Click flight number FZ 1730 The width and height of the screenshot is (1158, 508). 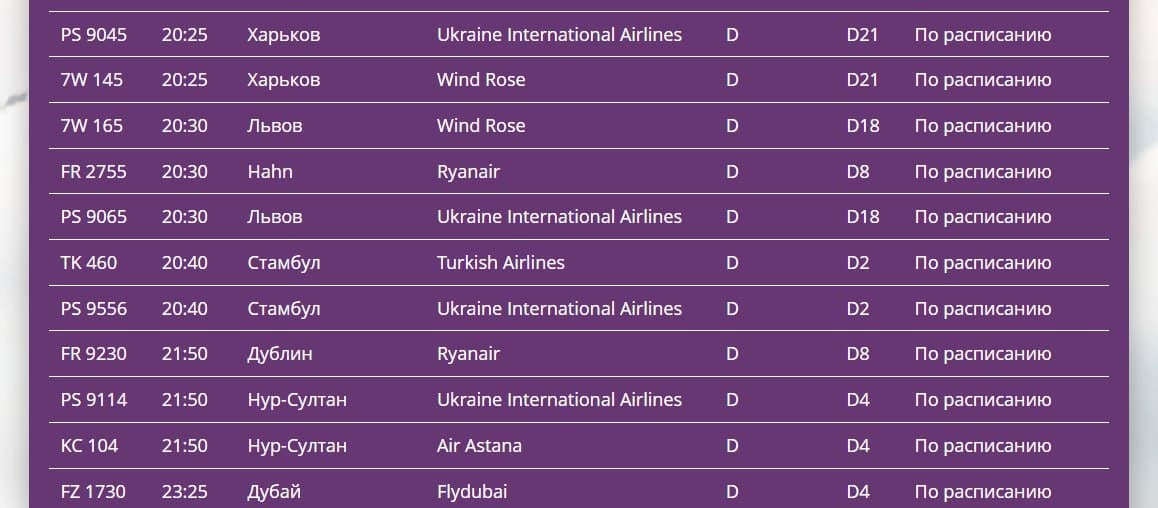pyautogui.click(x=93, y=492)
